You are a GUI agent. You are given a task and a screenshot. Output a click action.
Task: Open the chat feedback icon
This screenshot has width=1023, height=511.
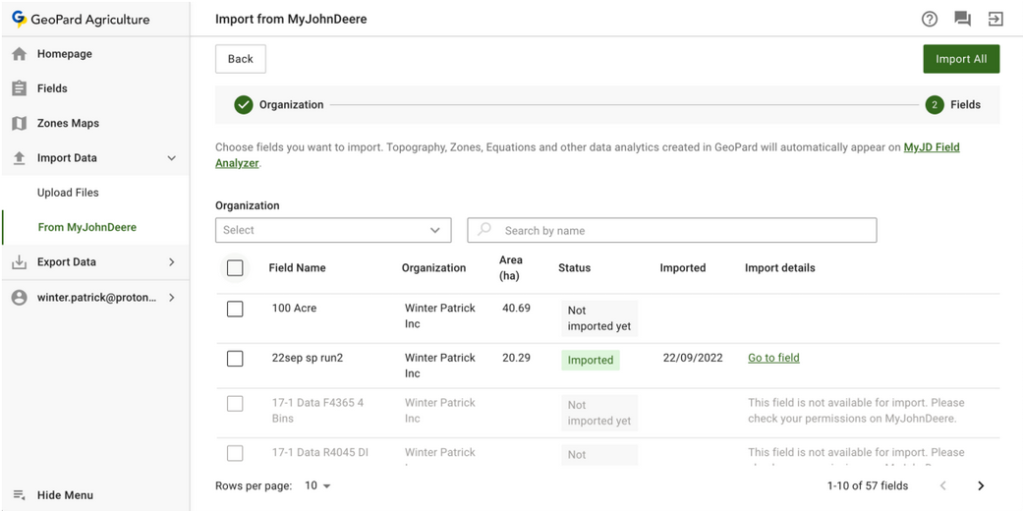tap(962, 19)
